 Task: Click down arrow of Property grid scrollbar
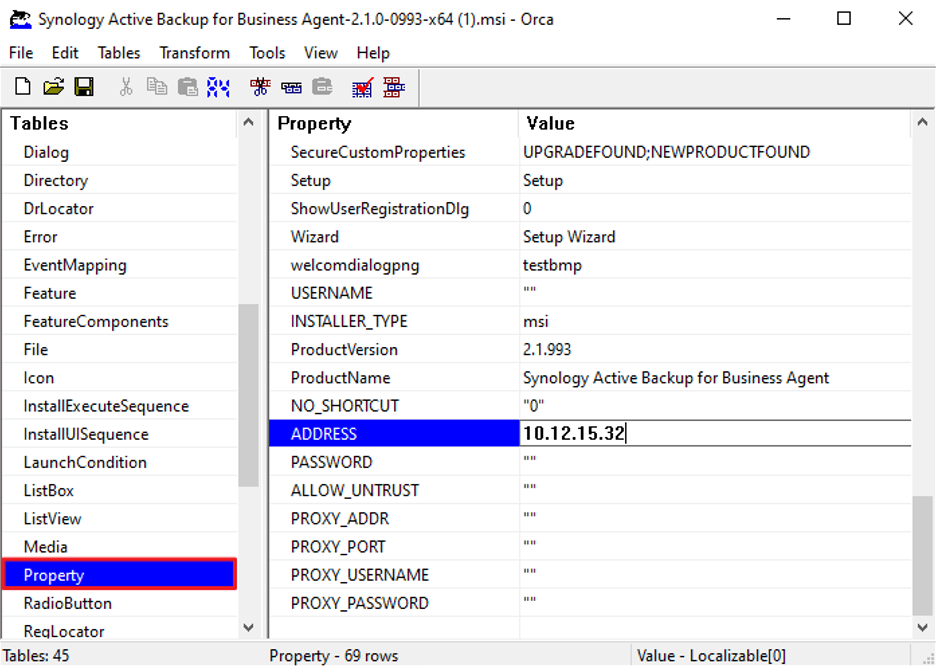(922, 628)
